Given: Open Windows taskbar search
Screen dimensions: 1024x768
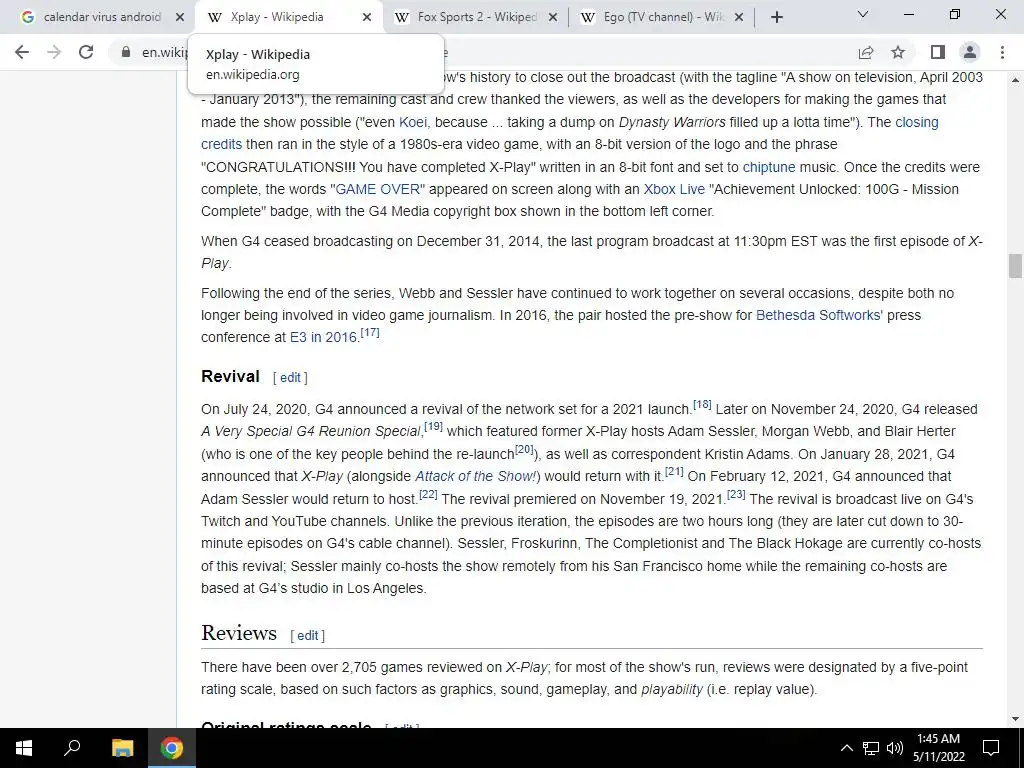Looking at the screenshot, I should tap(72, 748).
